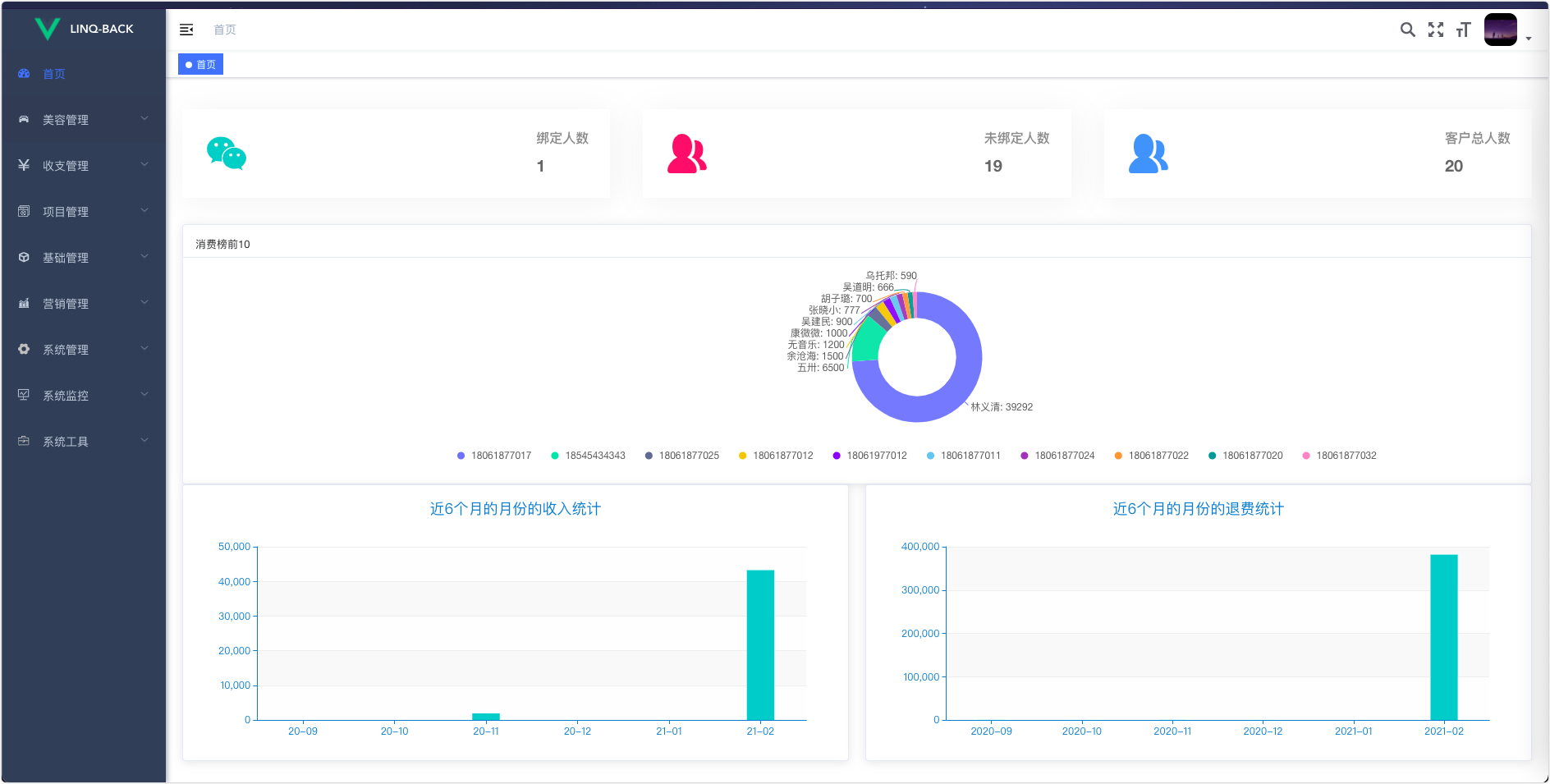Click the 五卅: 6500 pie label
This screenshot has height=784, width=1550.
click(820, 368)
